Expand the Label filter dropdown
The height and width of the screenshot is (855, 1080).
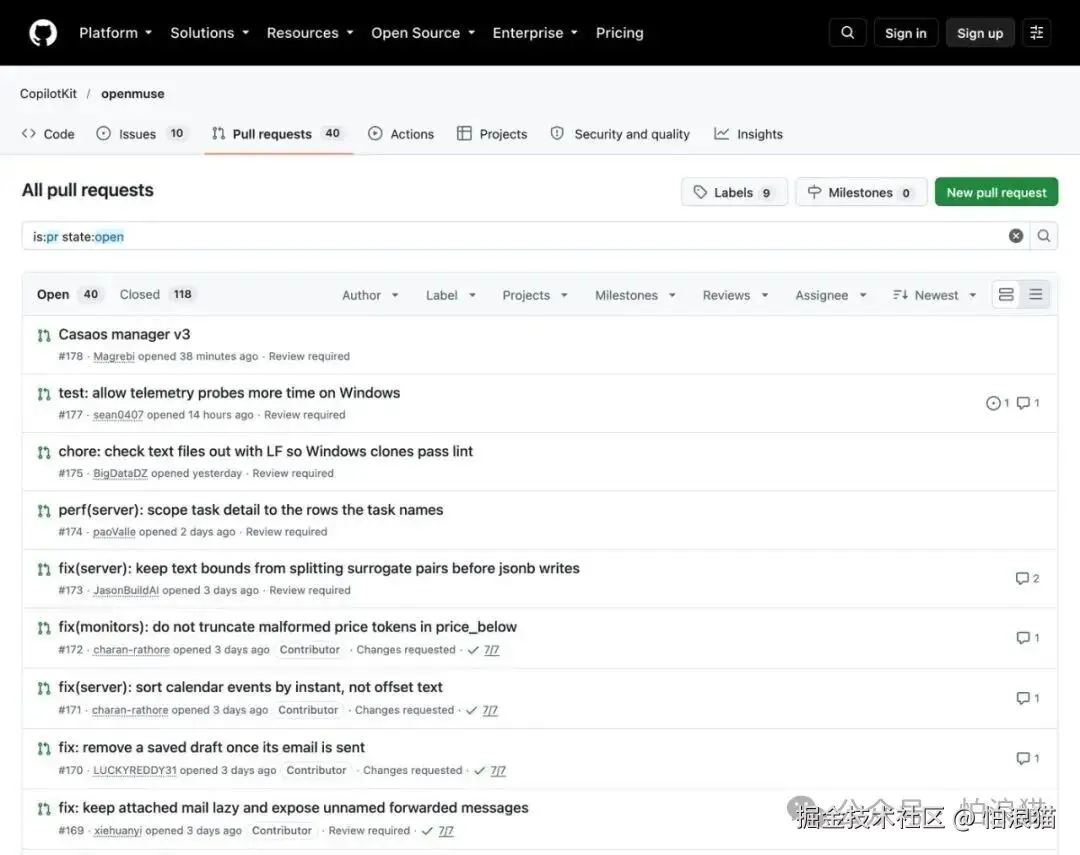451,296
